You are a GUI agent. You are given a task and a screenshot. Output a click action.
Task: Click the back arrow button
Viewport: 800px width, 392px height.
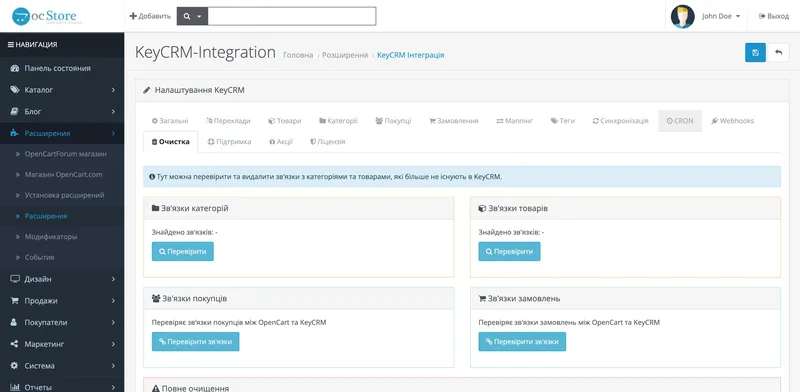tap(779, 53)
